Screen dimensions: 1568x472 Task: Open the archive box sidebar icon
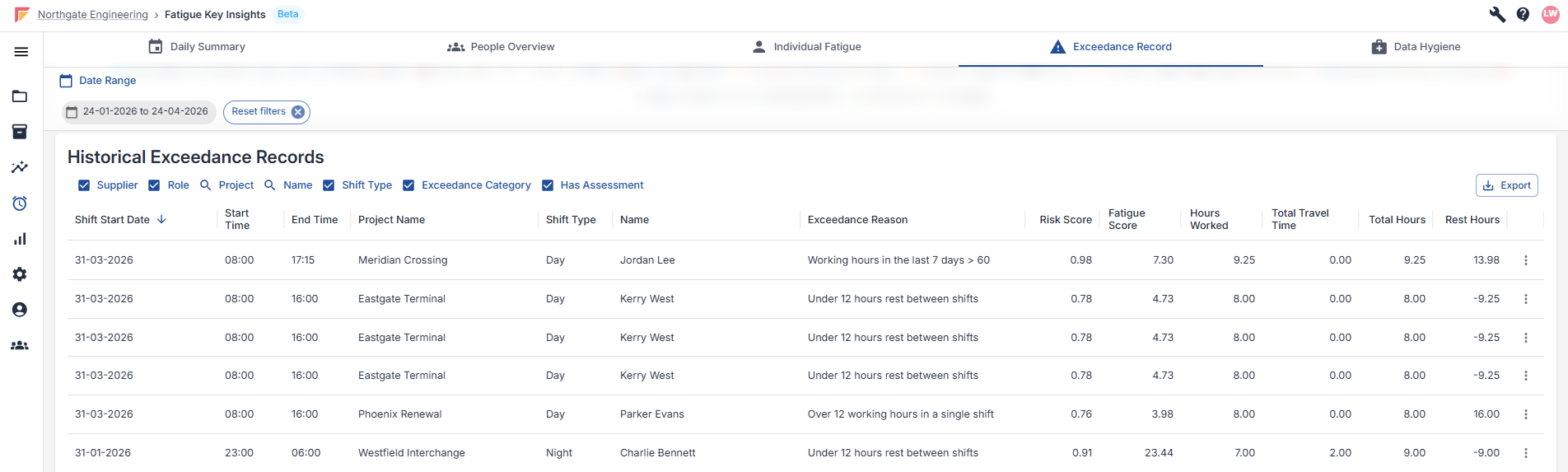click(x=20, y=132)
